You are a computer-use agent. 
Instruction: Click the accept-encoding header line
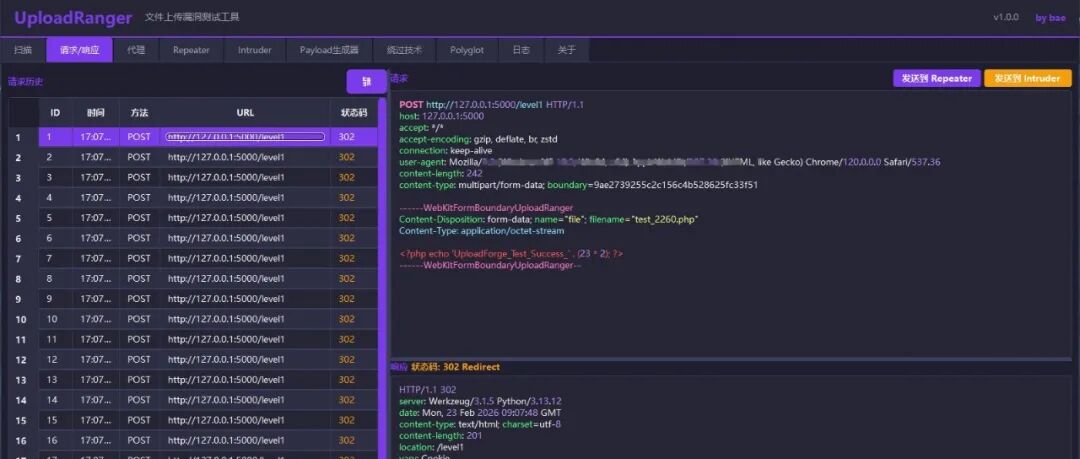point(478,139)
